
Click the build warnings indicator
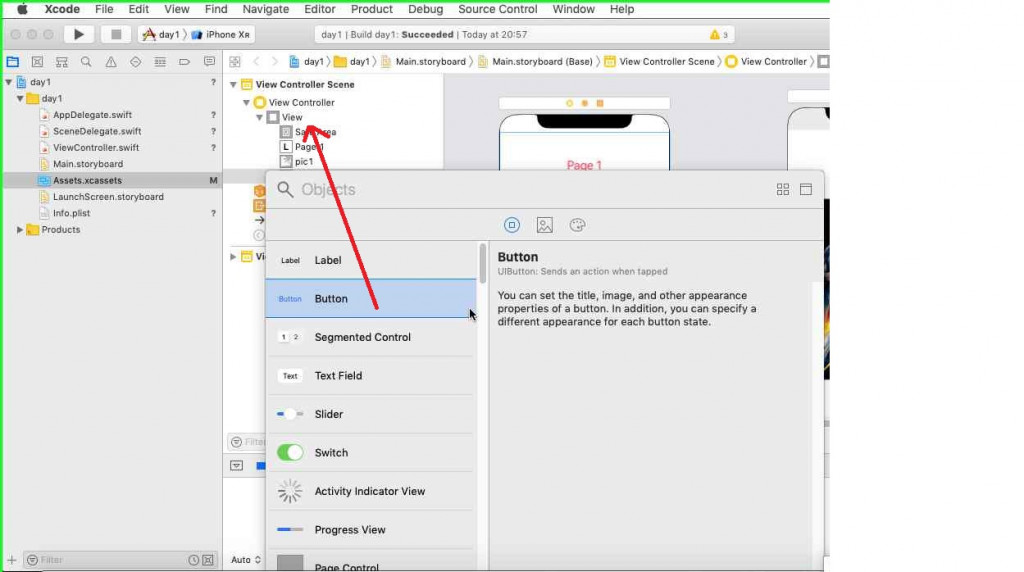pyautogui.click(x=718, y=35)
